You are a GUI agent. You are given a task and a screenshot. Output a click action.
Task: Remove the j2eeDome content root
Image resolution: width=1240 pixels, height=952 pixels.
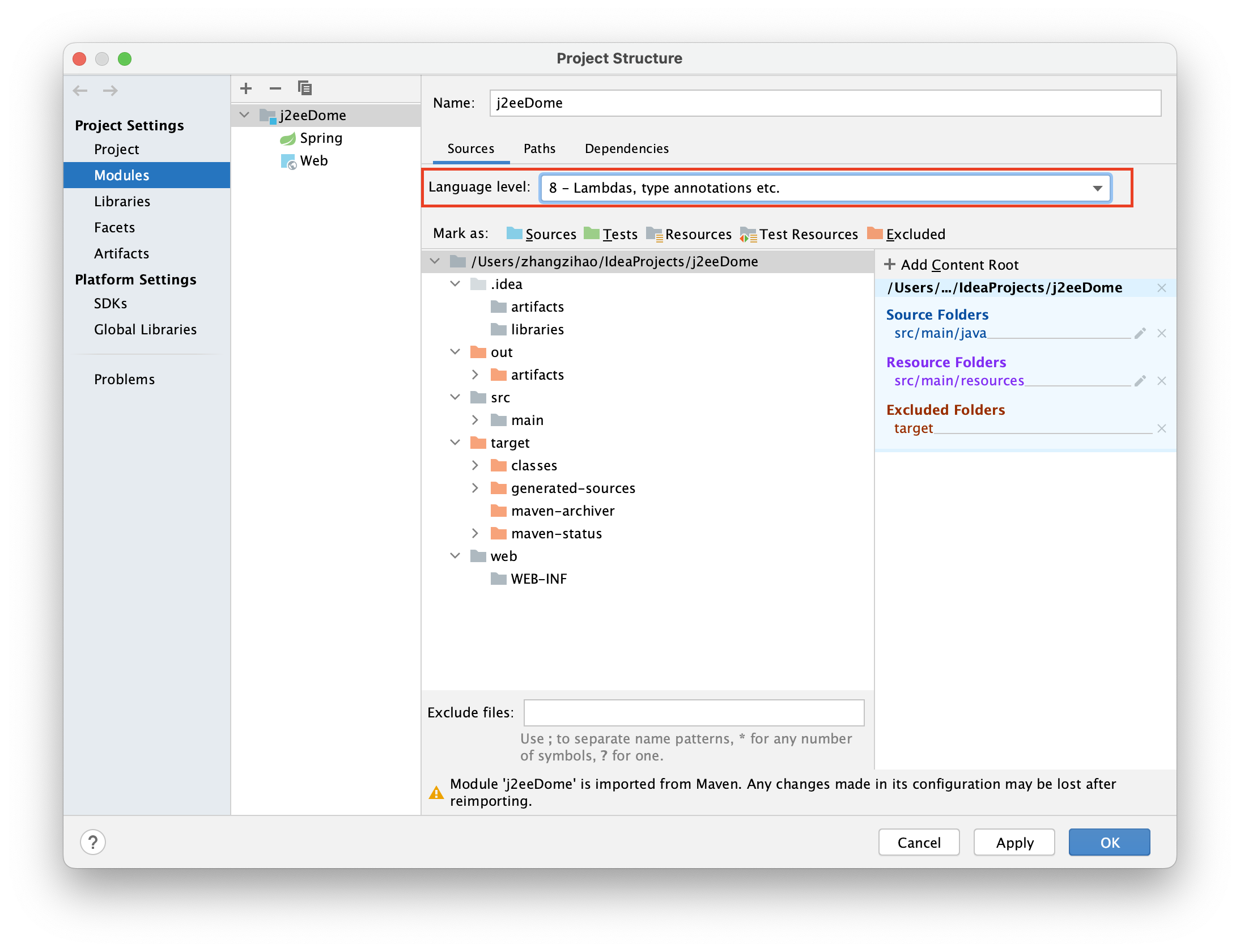tap(1162, 288)
